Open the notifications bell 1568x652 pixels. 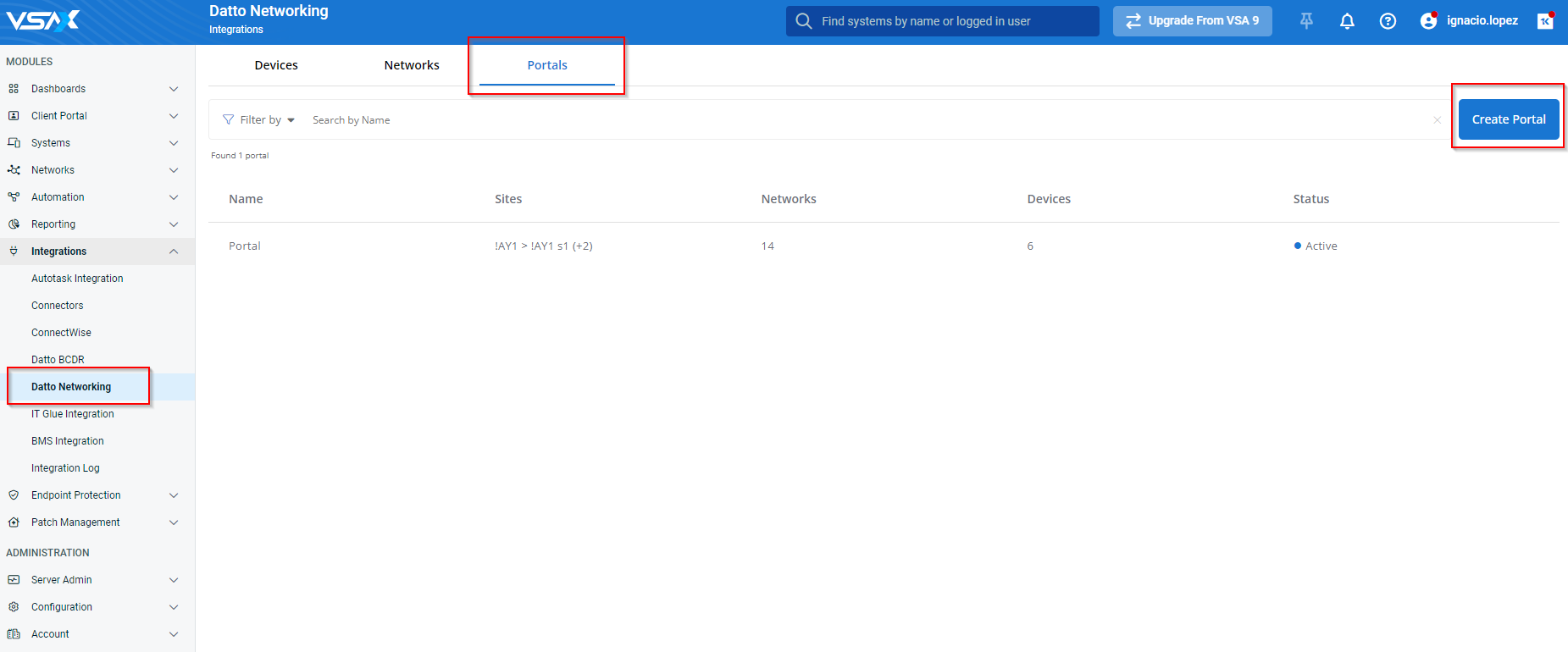tap(1347, 21)
